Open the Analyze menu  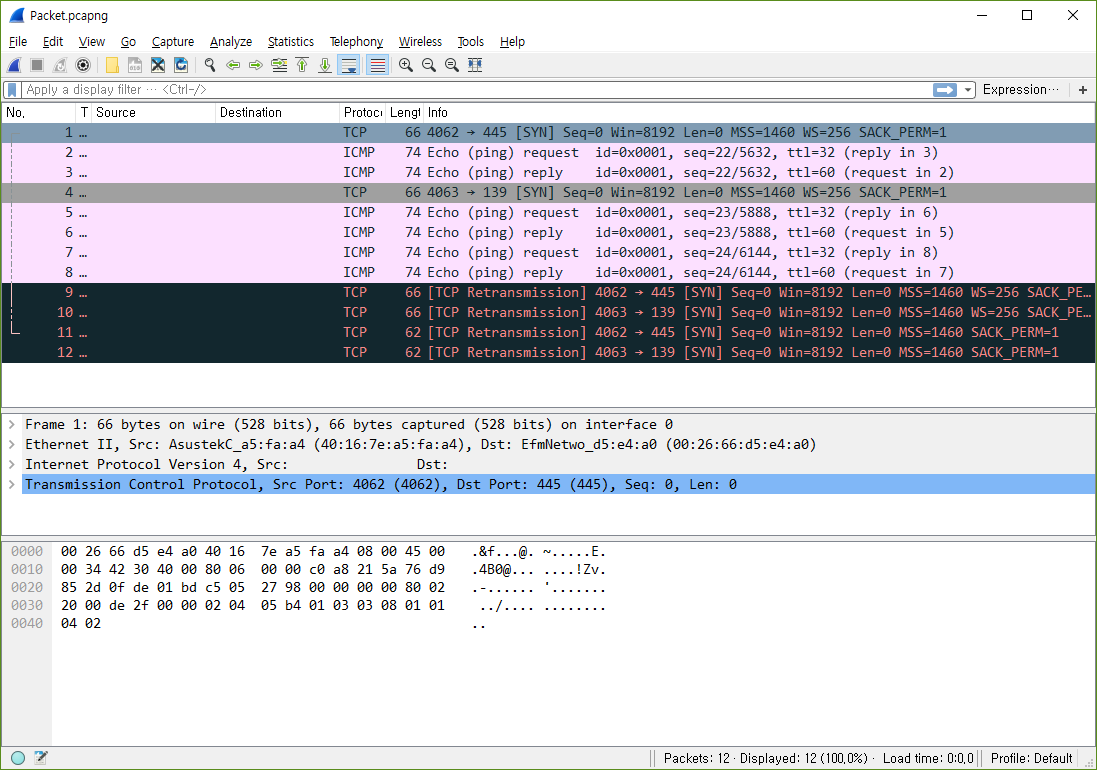[231, 42]
